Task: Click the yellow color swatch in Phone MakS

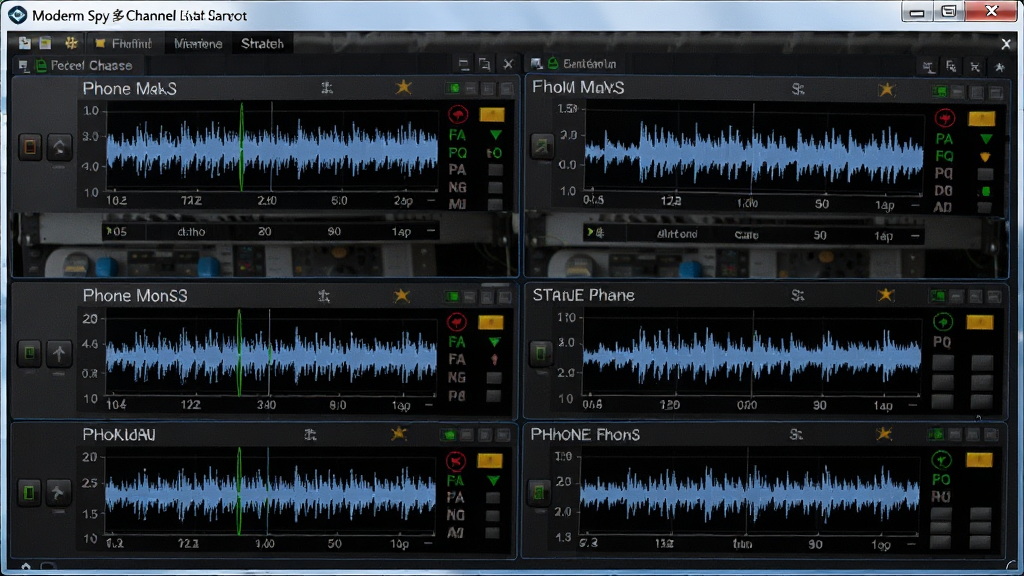Action: click(x=492, y=115)
